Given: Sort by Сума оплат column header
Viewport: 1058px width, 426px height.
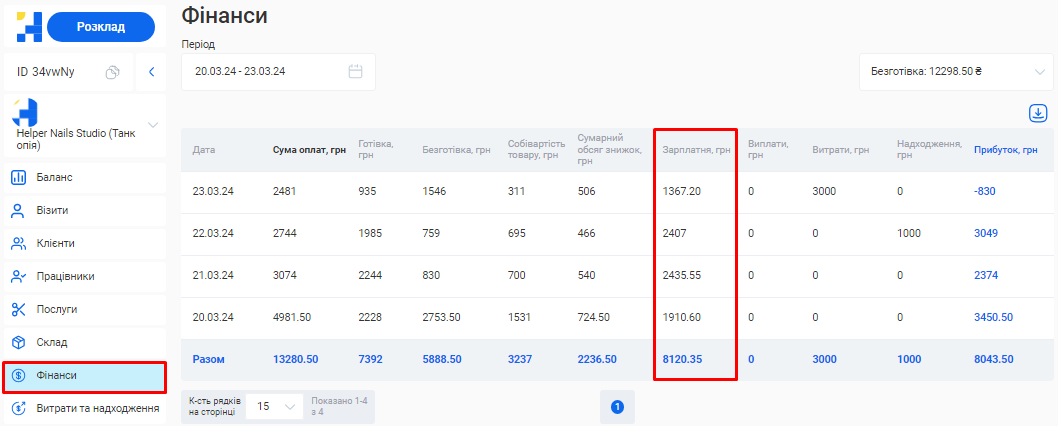Looking at the screenshot, I should tap(309, 150).
